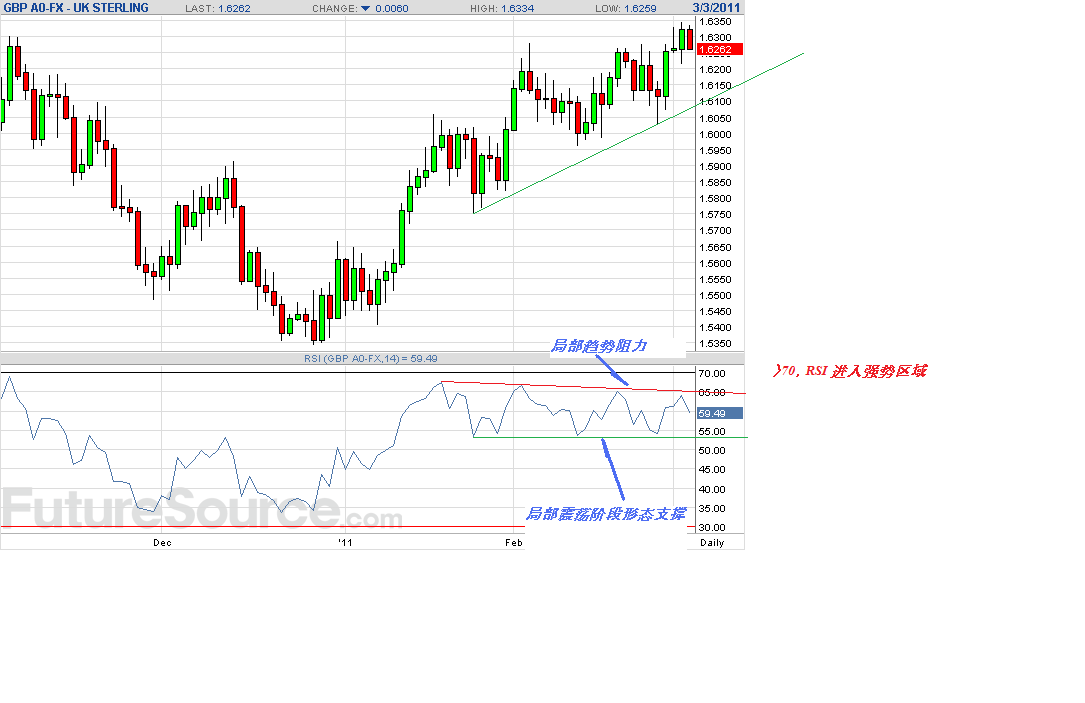Image resolution: width=1085 pixels, height=703 pixels.
Task: Click the 1.5600 price axis label
Action: point(715,263)
